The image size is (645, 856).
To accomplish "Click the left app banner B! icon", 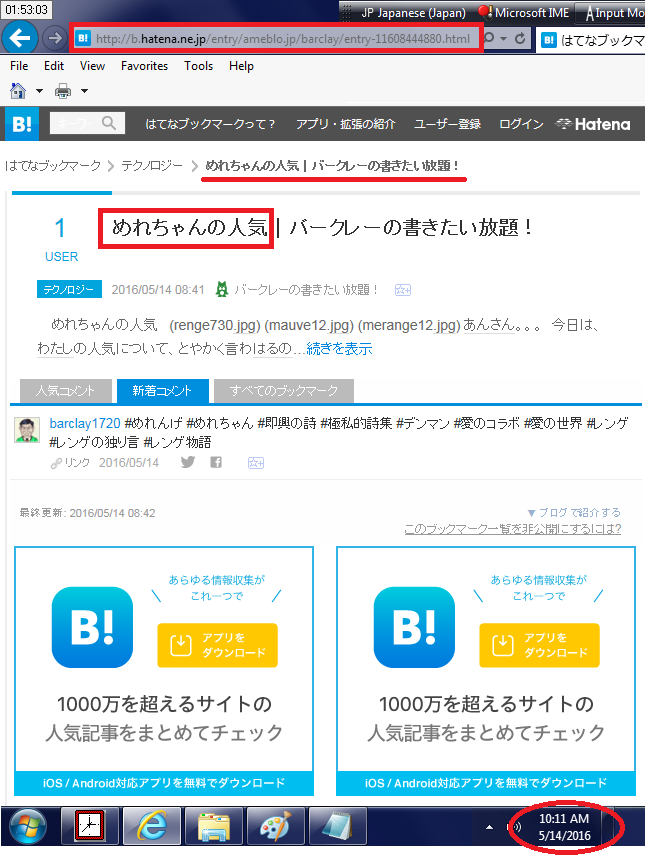I will 92,627.
